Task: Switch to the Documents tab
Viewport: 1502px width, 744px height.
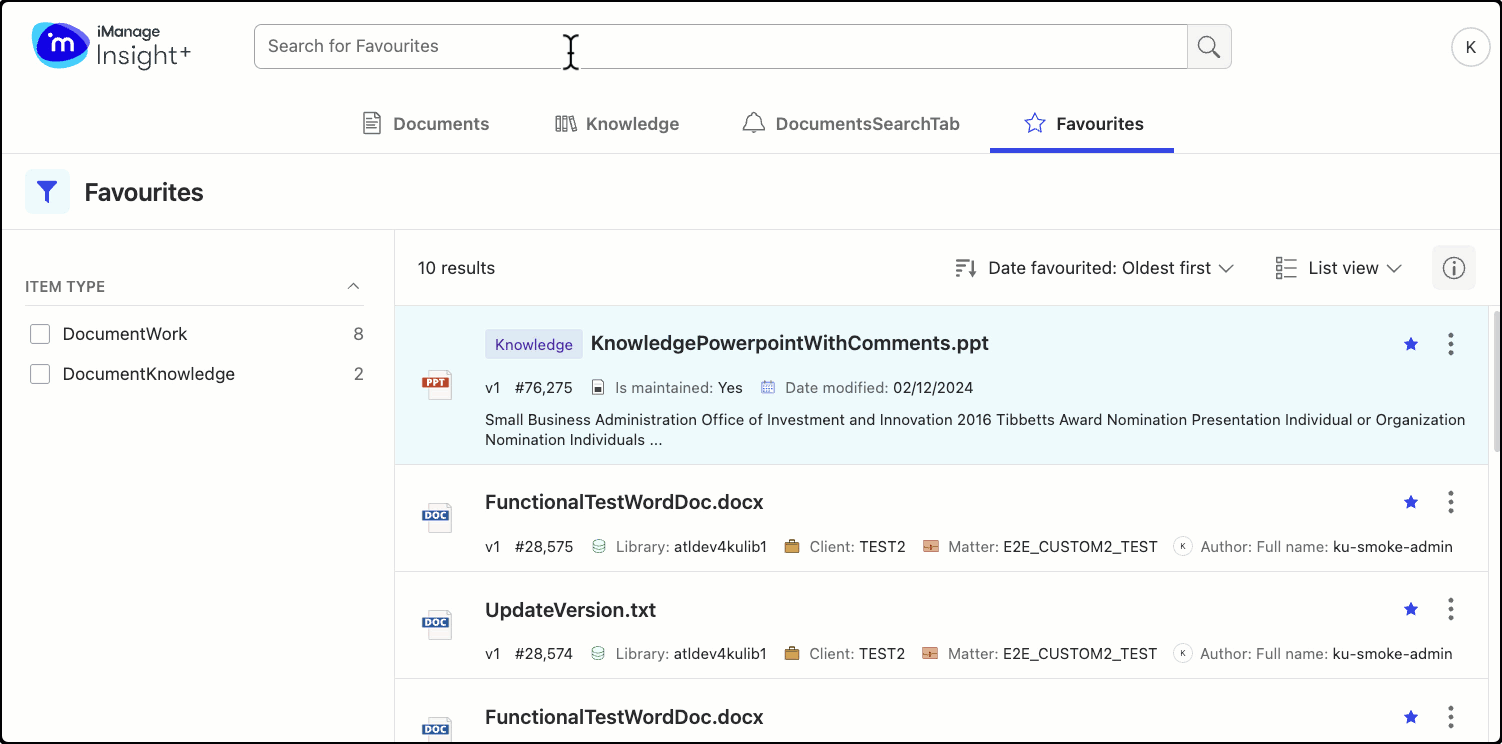Action: pyautogui.click(x=425, y=124)
